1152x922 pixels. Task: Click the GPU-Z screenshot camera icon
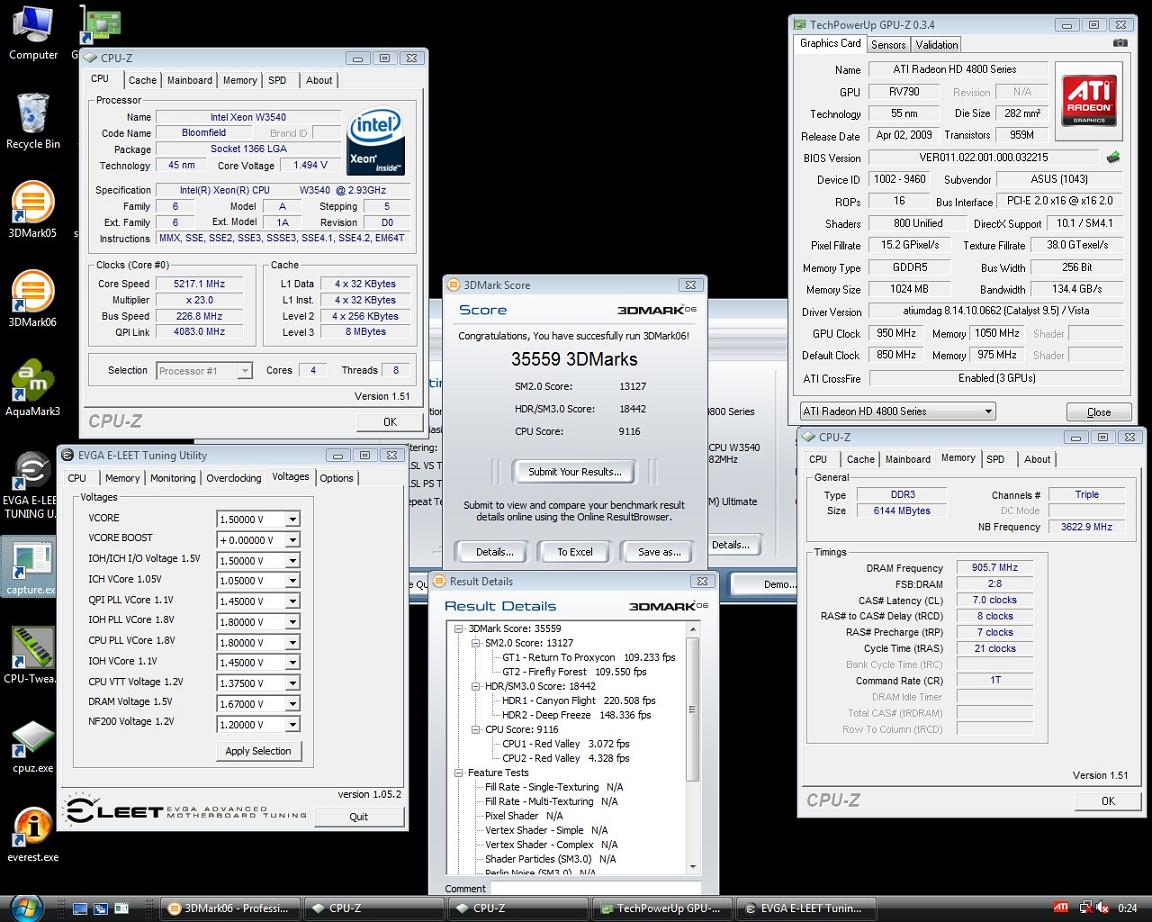(1120, 43)
